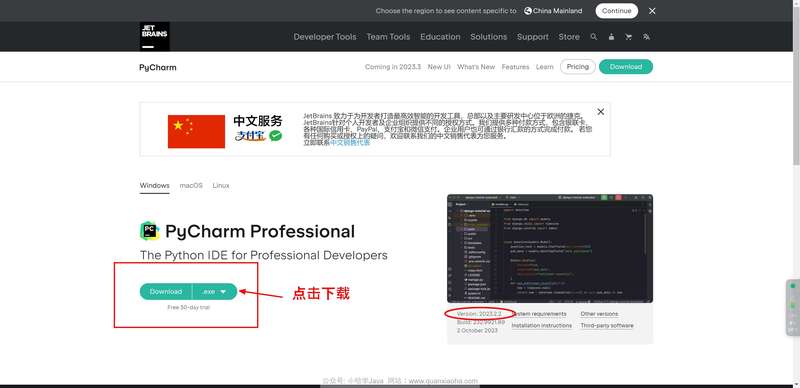The height and width of the screenshot is (388, 800).
Task: Open the Pricing page button
Action: [578, 67]
